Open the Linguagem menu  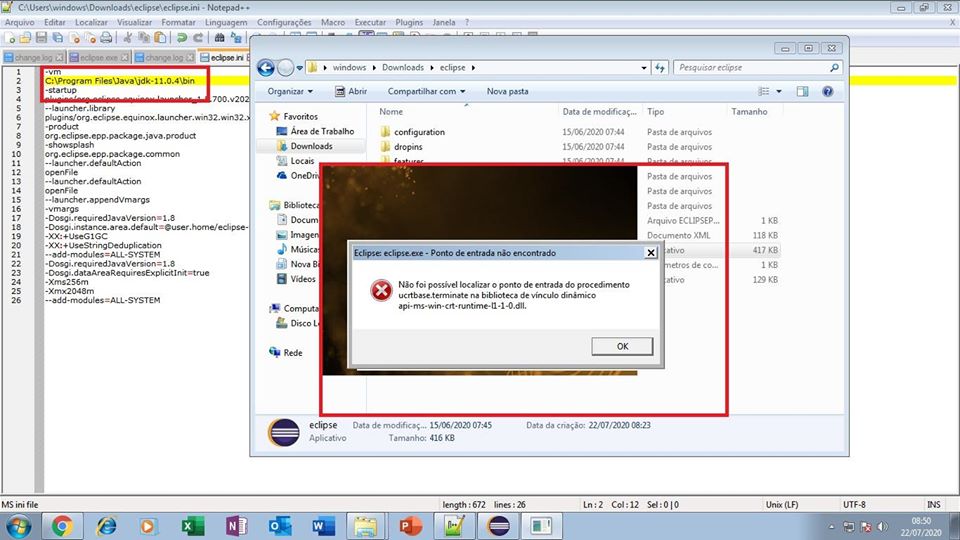226,22
